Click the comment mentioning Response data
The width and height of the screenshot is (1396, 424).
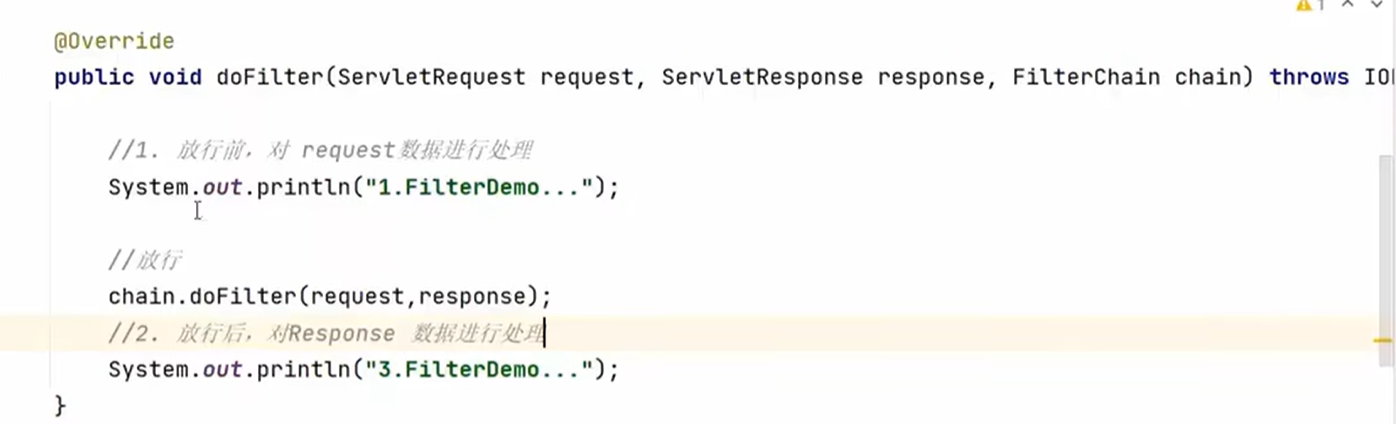click(330, 334)
